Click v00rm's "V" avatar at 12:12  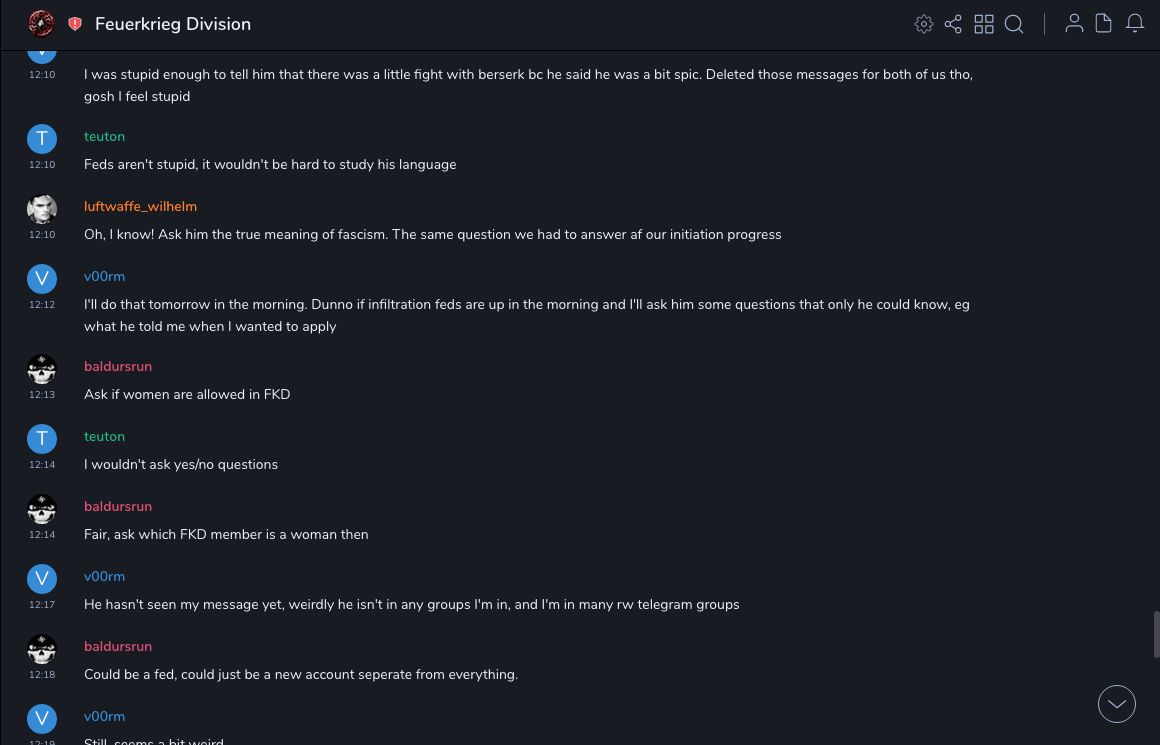pos(41,278)
